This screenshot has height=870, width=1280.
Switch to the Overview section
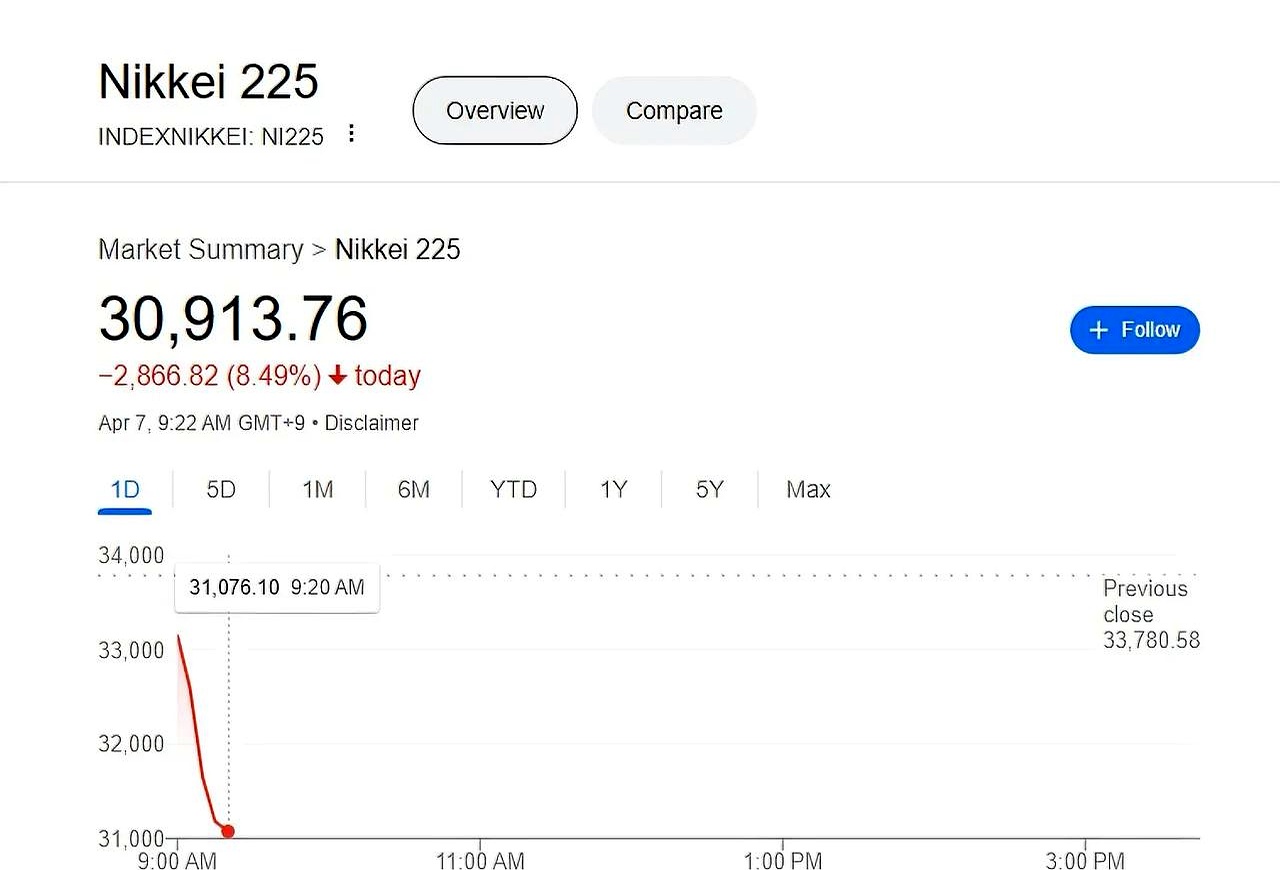pyautogui.click(x=494, y=111)
